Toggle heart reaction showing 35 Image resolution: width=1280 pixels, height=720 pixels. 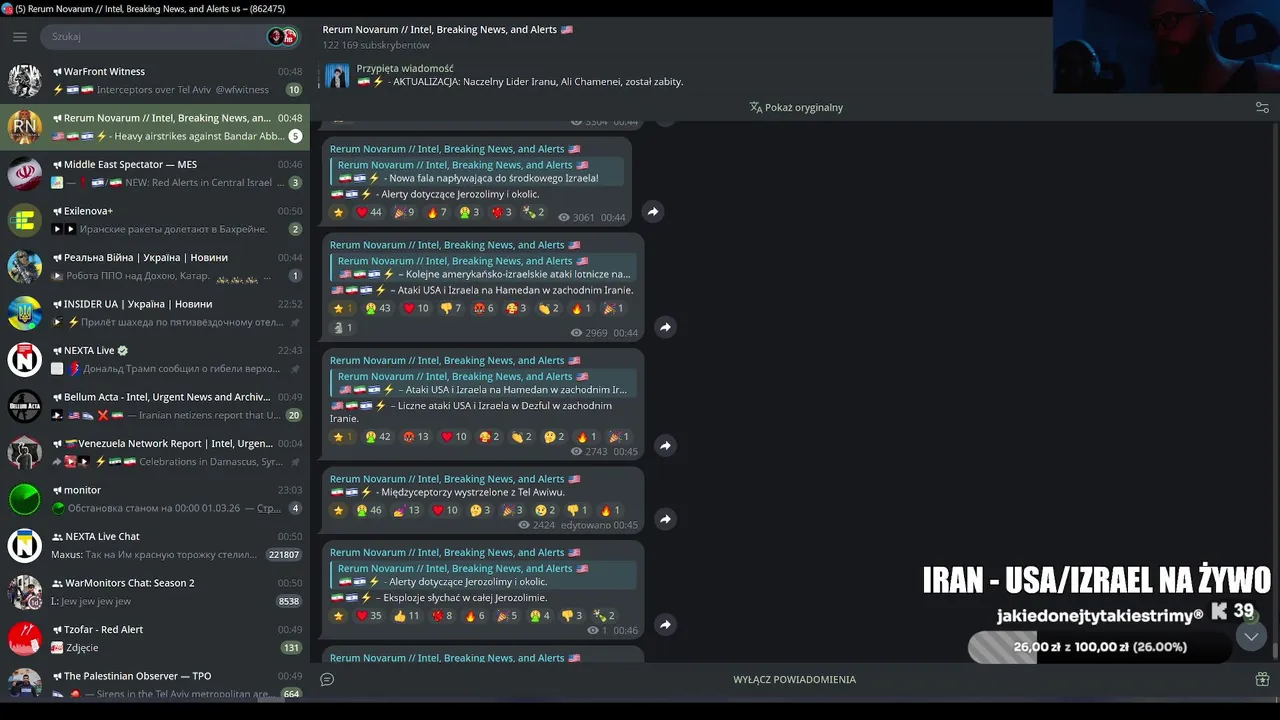click(369, 616)
